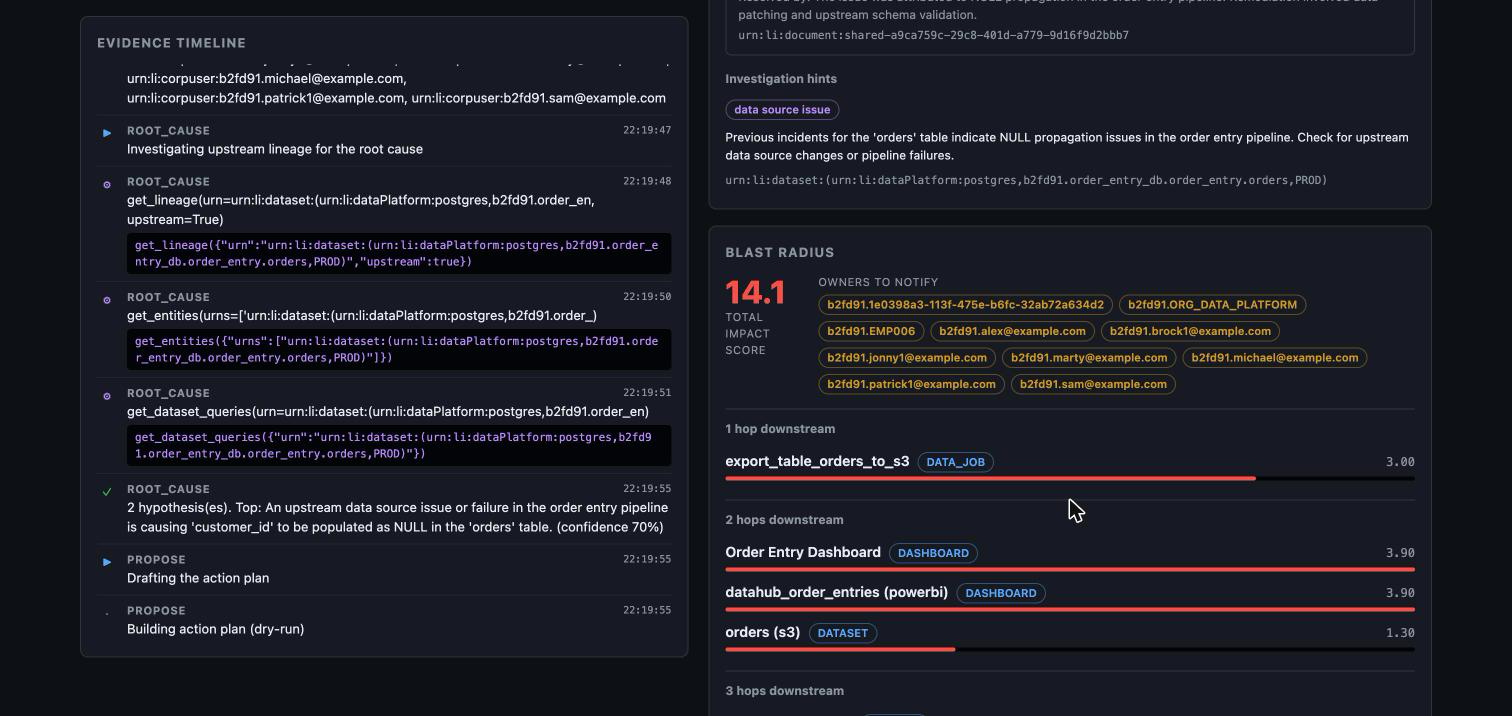
Task: Click the DATA_JOB badge on export_table_orders_to_s3
Action: 955,462
